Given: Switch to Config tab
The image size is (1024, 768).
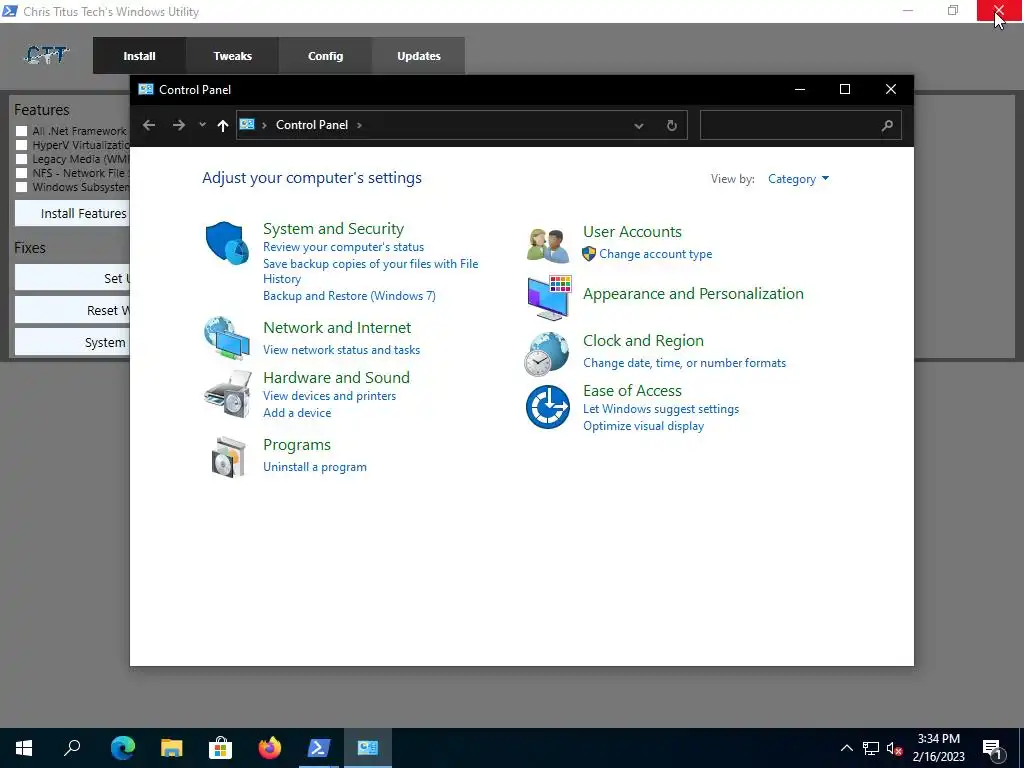Looking at the screenshot, I should tap(325, 56).
